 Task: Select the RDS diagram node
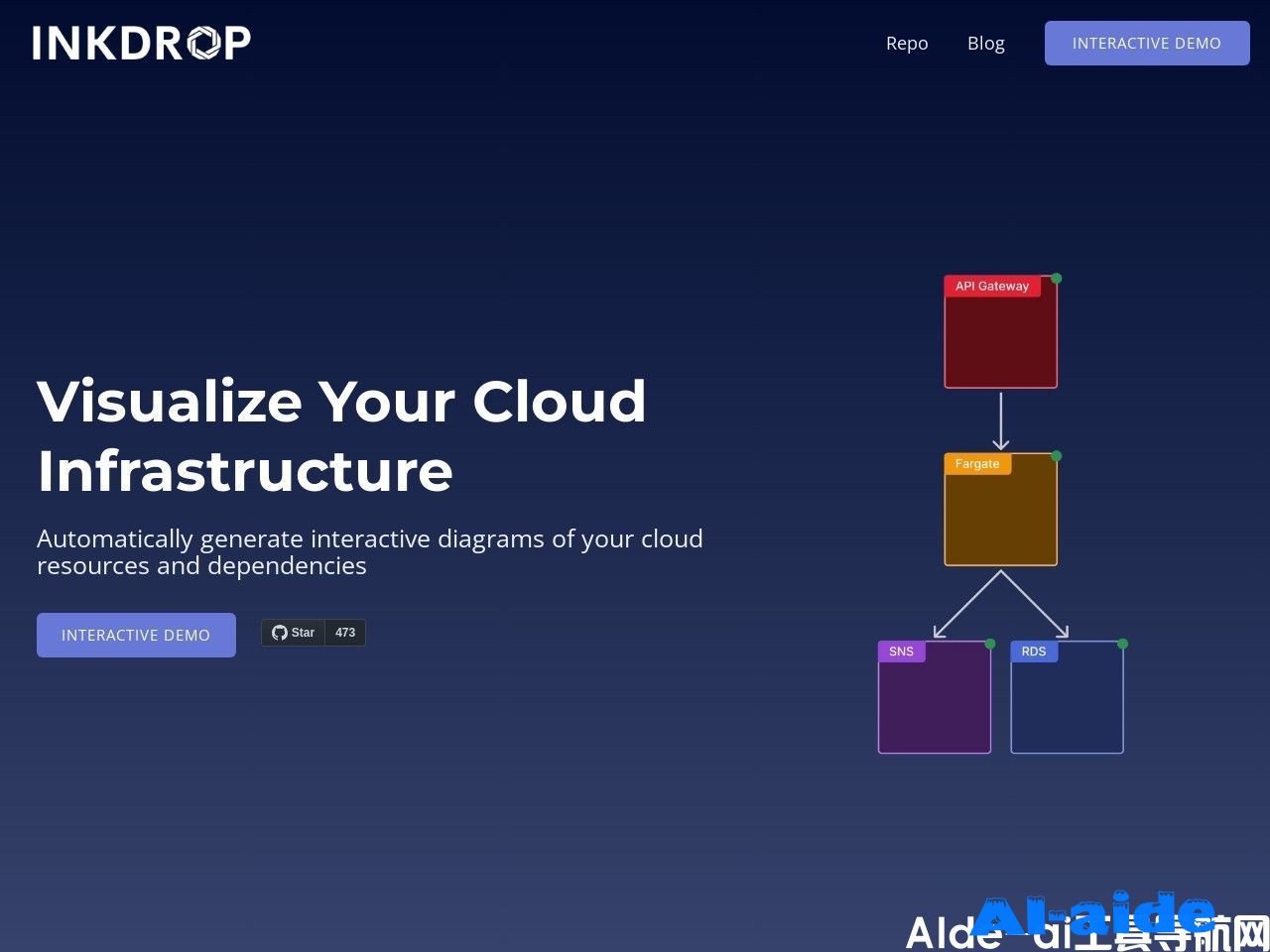[1067, 697]
